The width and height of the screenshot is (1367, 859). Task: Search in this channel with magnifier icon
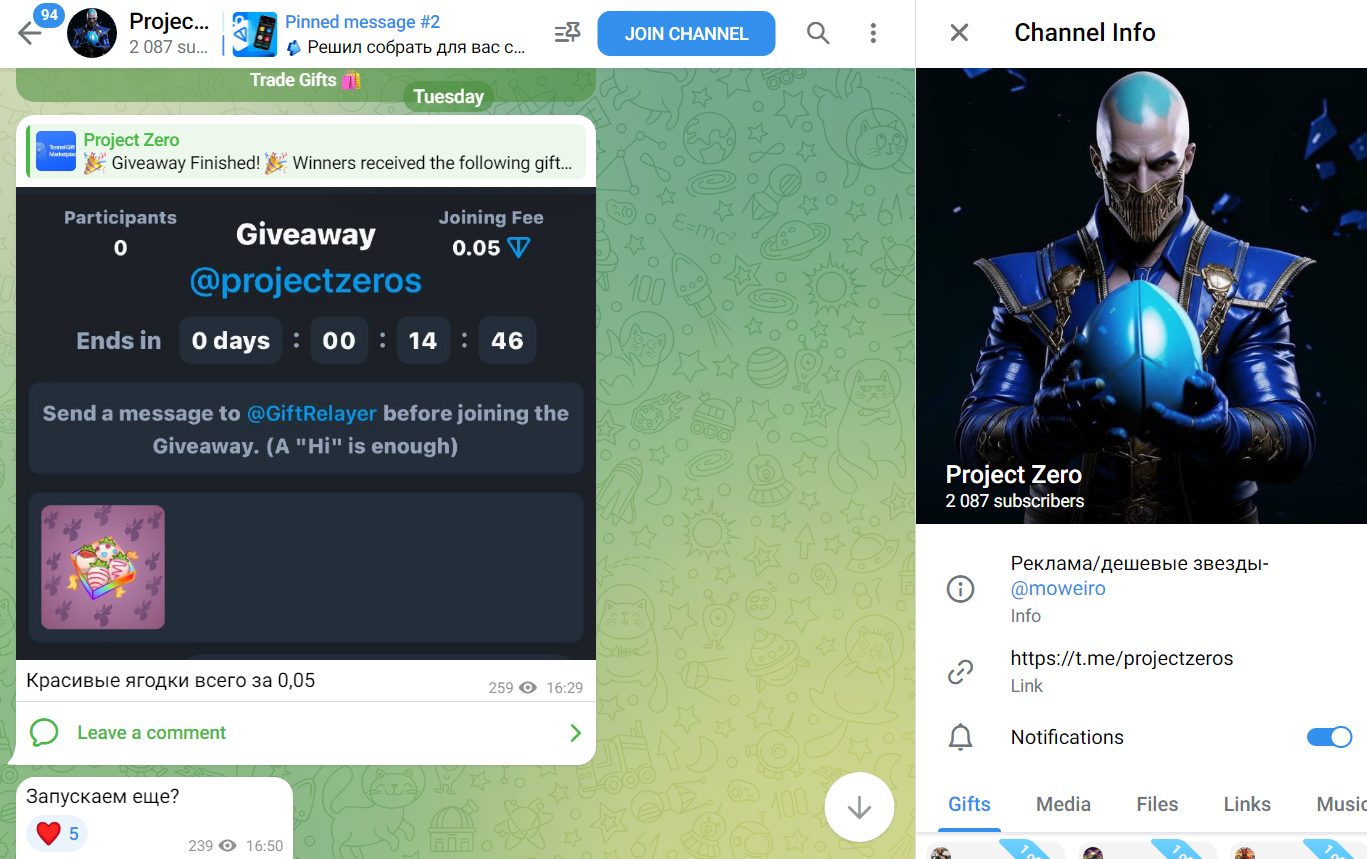pos(818,34)
